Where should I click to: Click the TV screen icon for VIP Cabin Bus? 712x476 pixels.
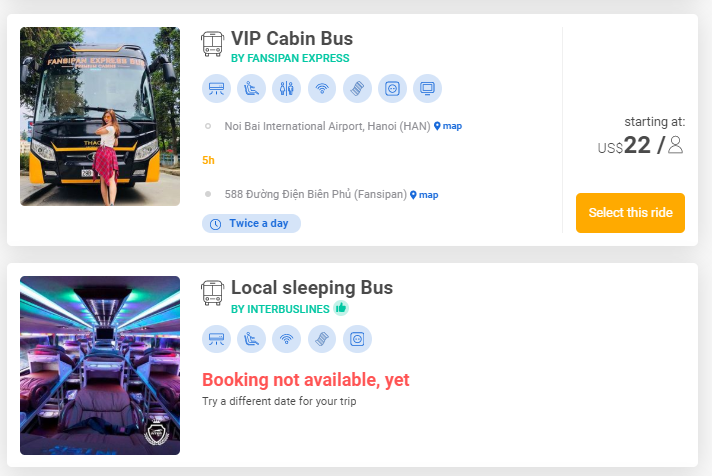point(427,88)
